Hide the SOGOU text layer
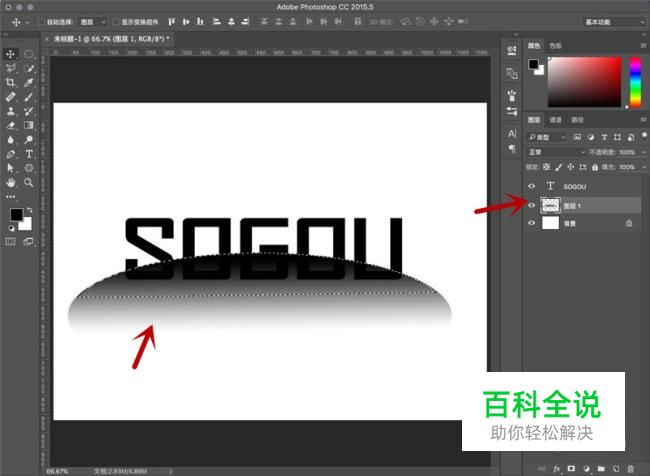650x476 pixels. tap(531, 186)
